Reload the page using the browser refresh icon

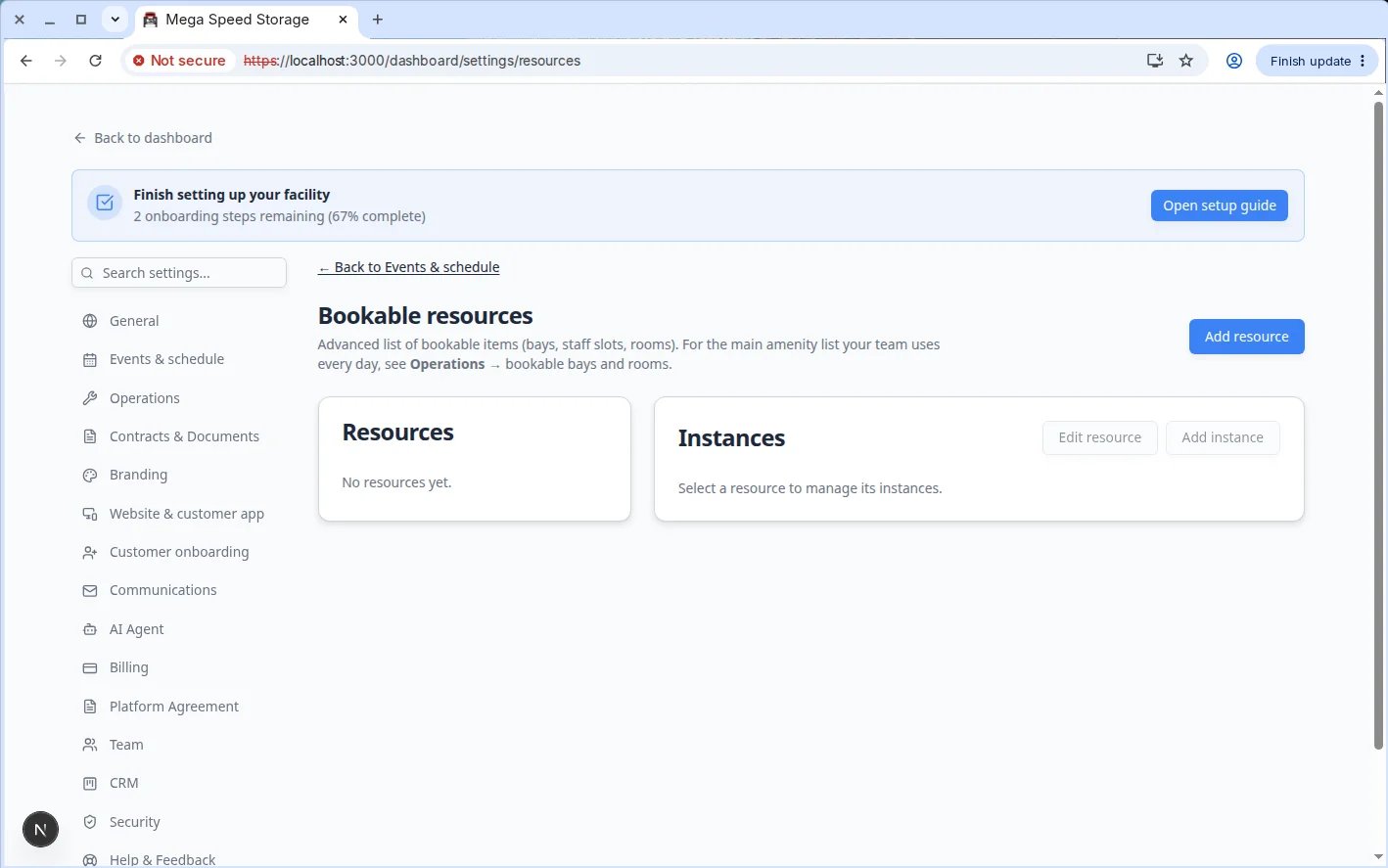coord(95,61)
